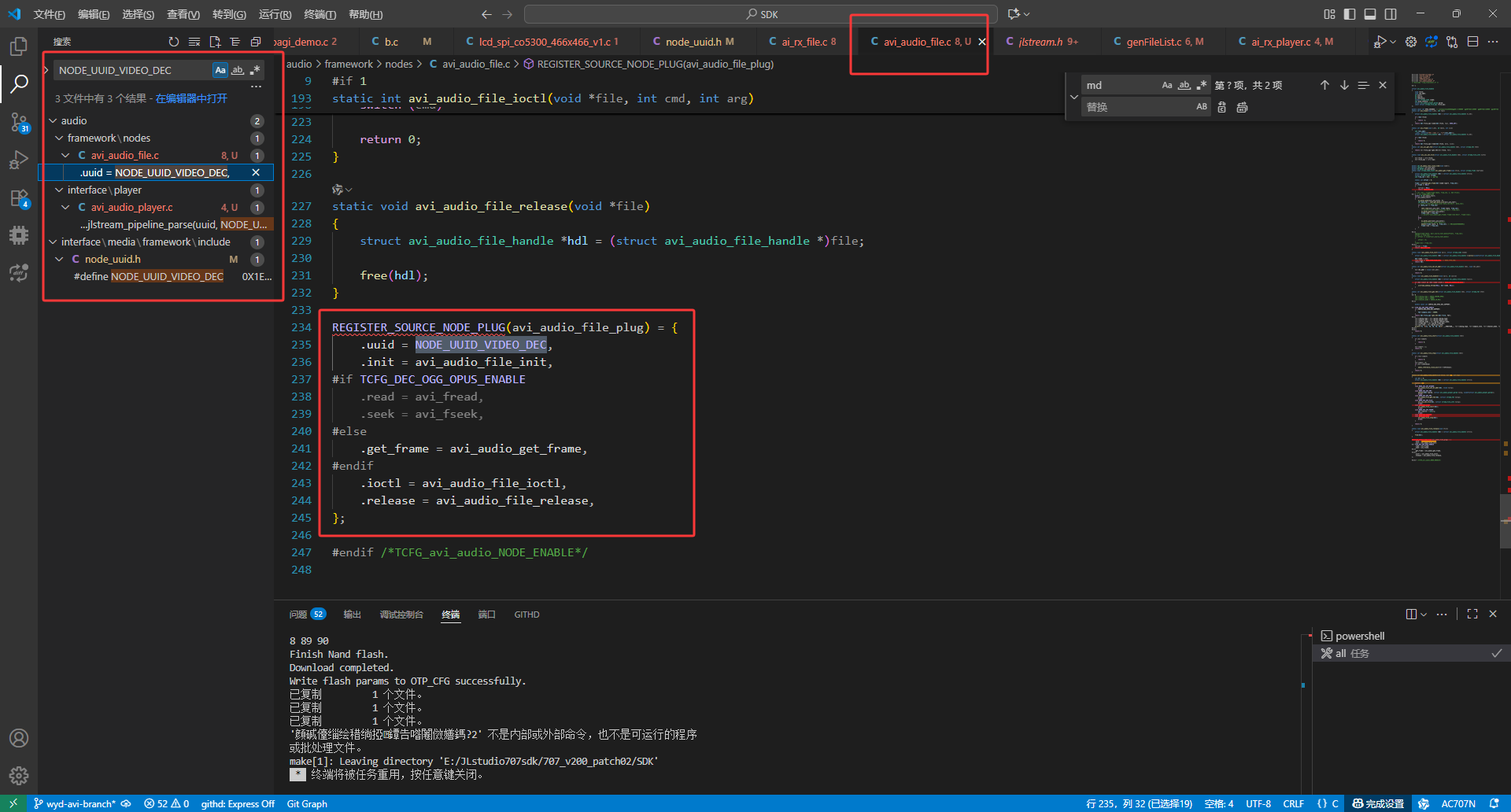Toggle match case in the sidebar search box
1511x812 pixels.
coord(220,70)
